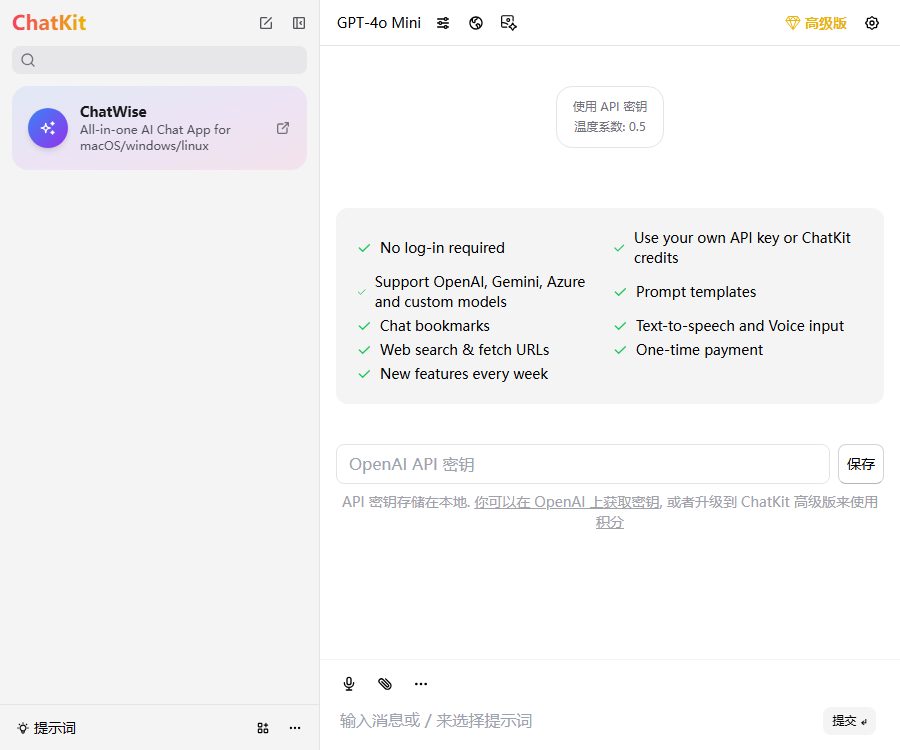Click 'Chat bookmarks' feature text

click(435, 326)
